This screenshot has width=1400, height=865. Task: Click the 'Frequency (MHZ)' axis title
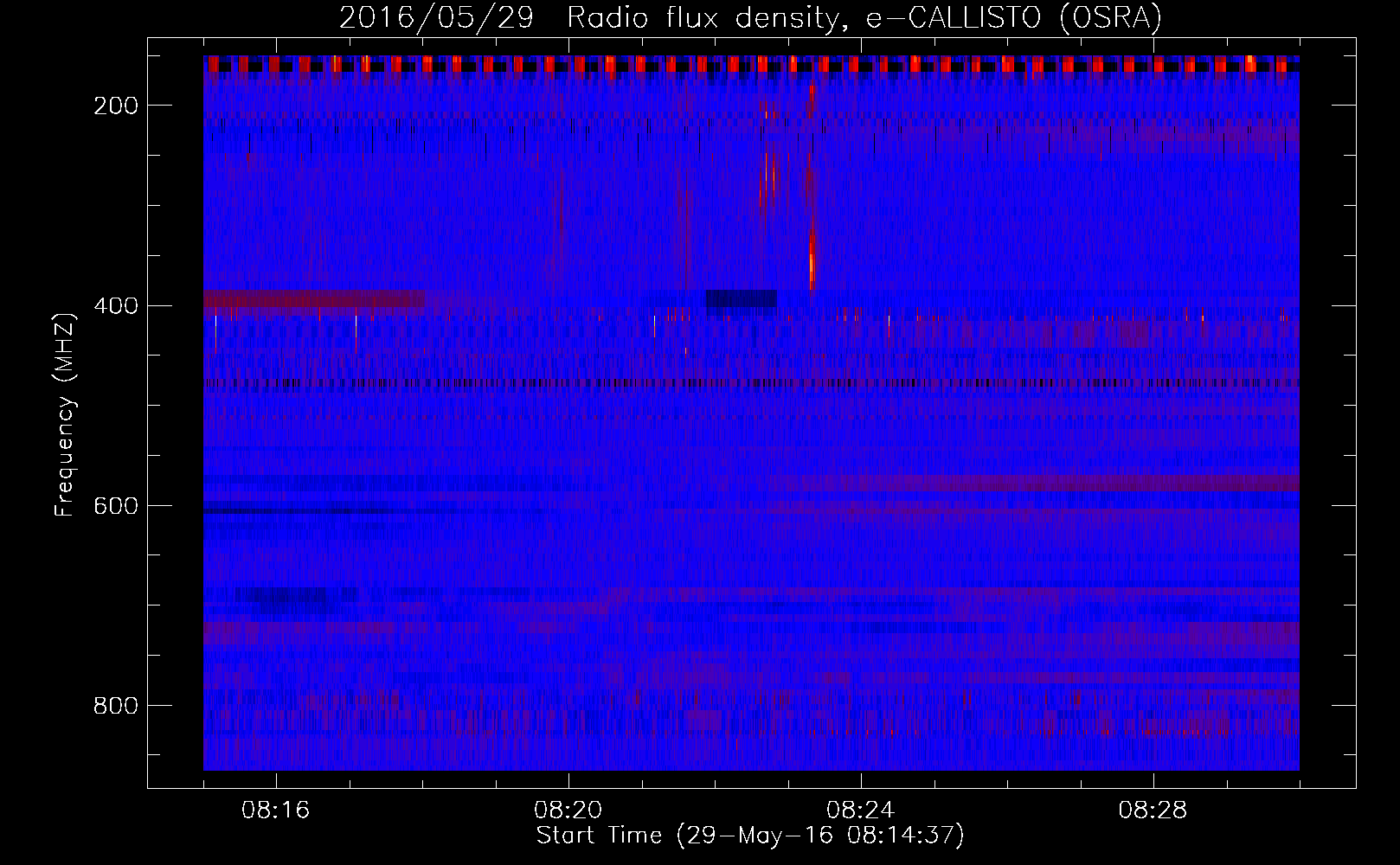click(65, 414)
